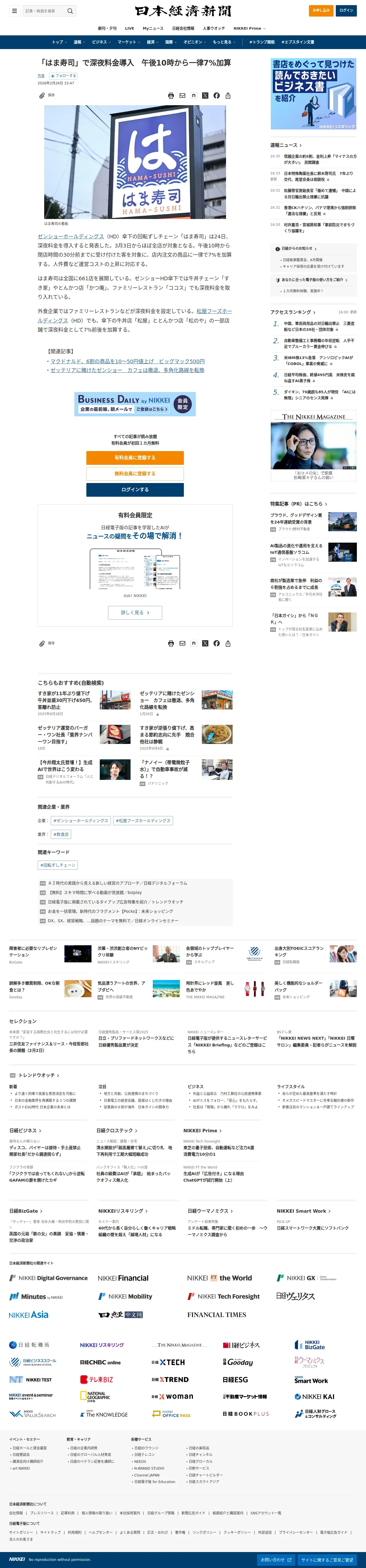Open the はま寿司 signboard article image
The height and width of the screenshot is (1568, 366).
[x=135, y=162]
